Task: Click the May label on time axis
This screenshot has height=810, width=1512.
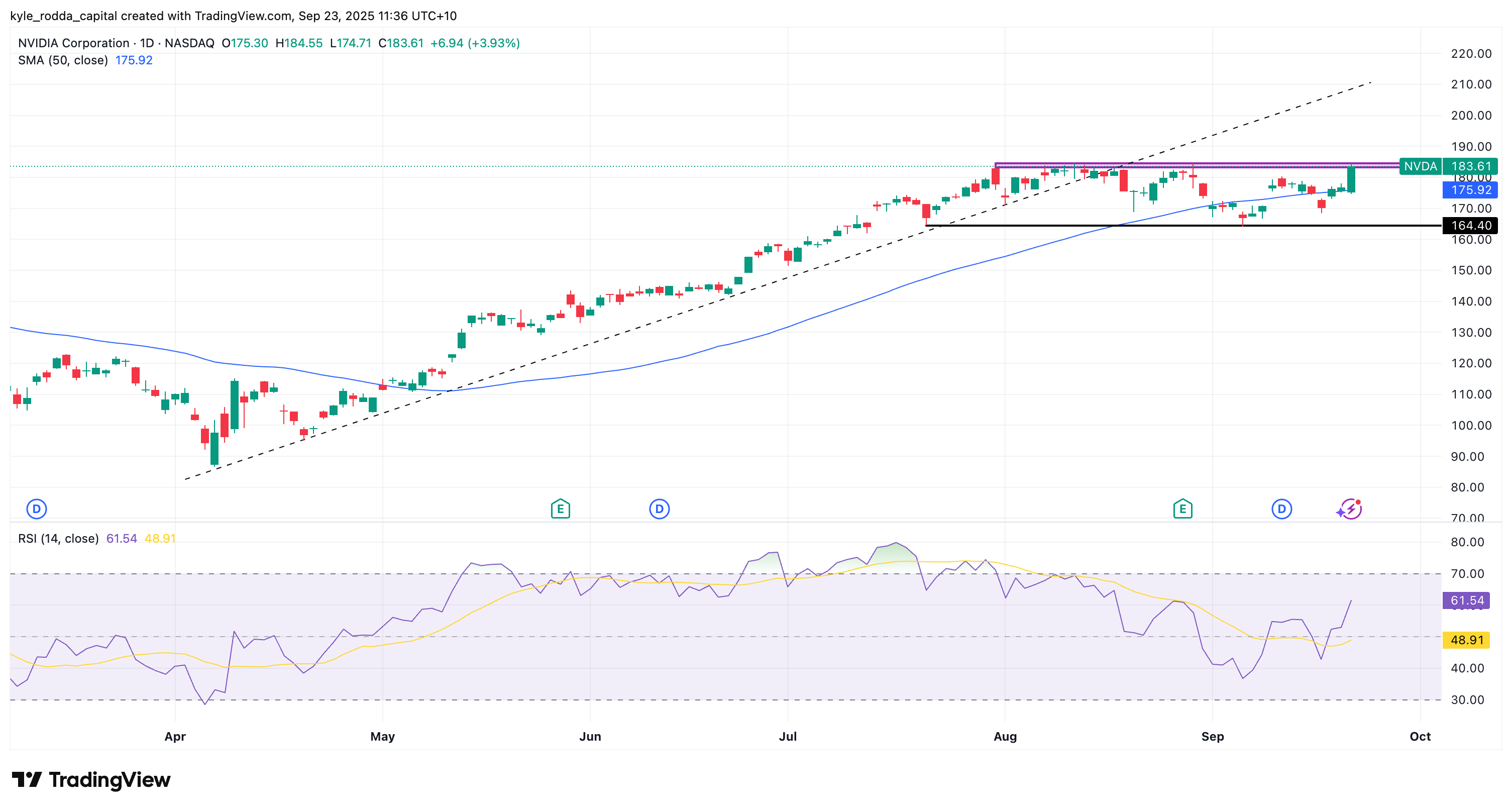Action: [x=383, y=736]
